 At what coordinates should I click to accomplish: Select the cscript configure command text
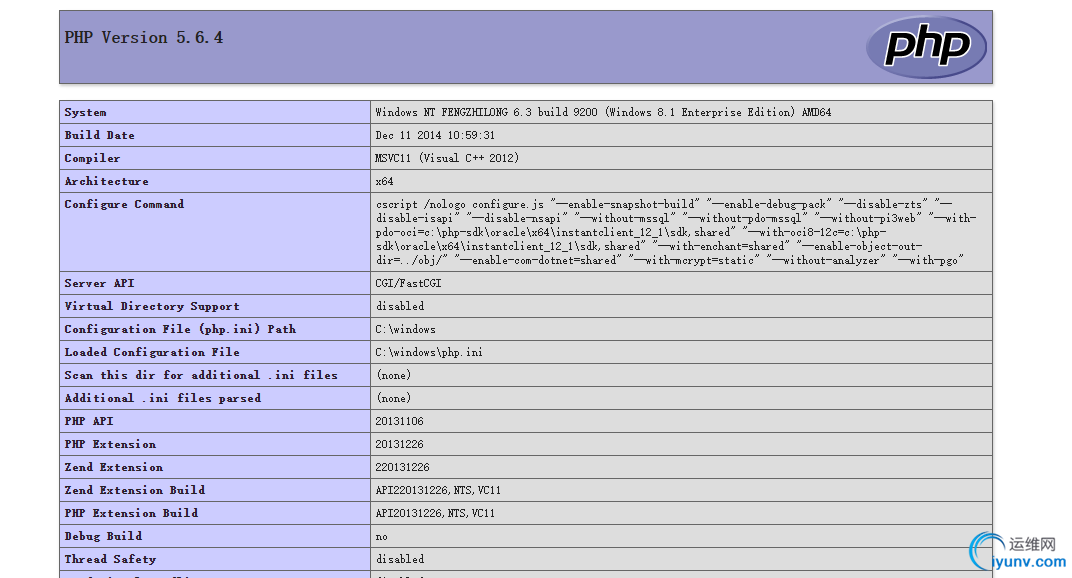coord(676,232)
